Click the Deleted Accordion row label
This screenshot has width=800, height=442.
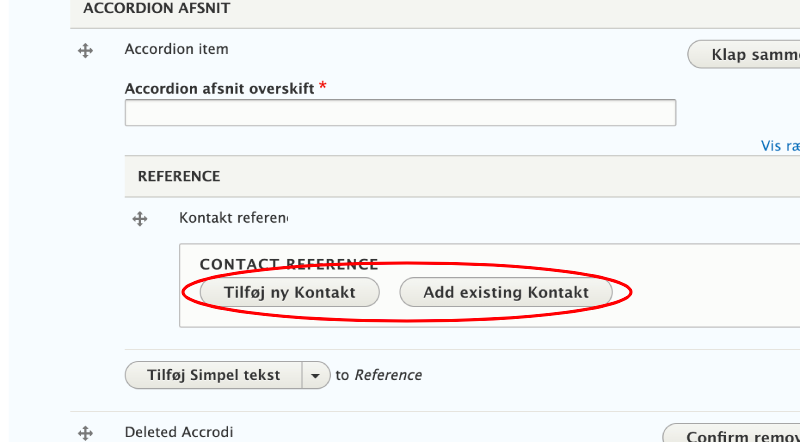tap(179, 432)
